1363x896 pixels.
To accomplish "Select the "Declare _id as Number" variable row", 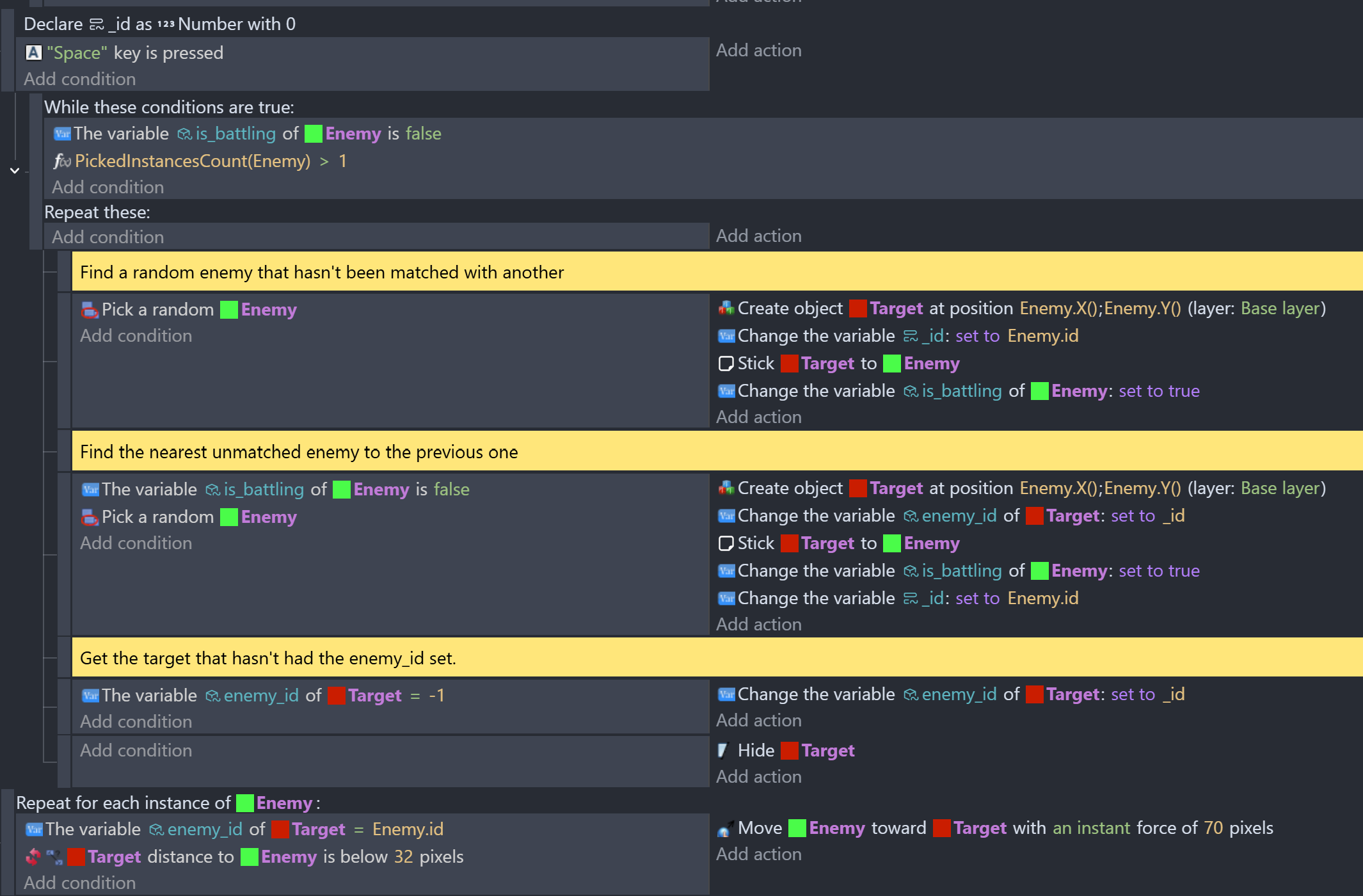I will click(x=160, y=24).
